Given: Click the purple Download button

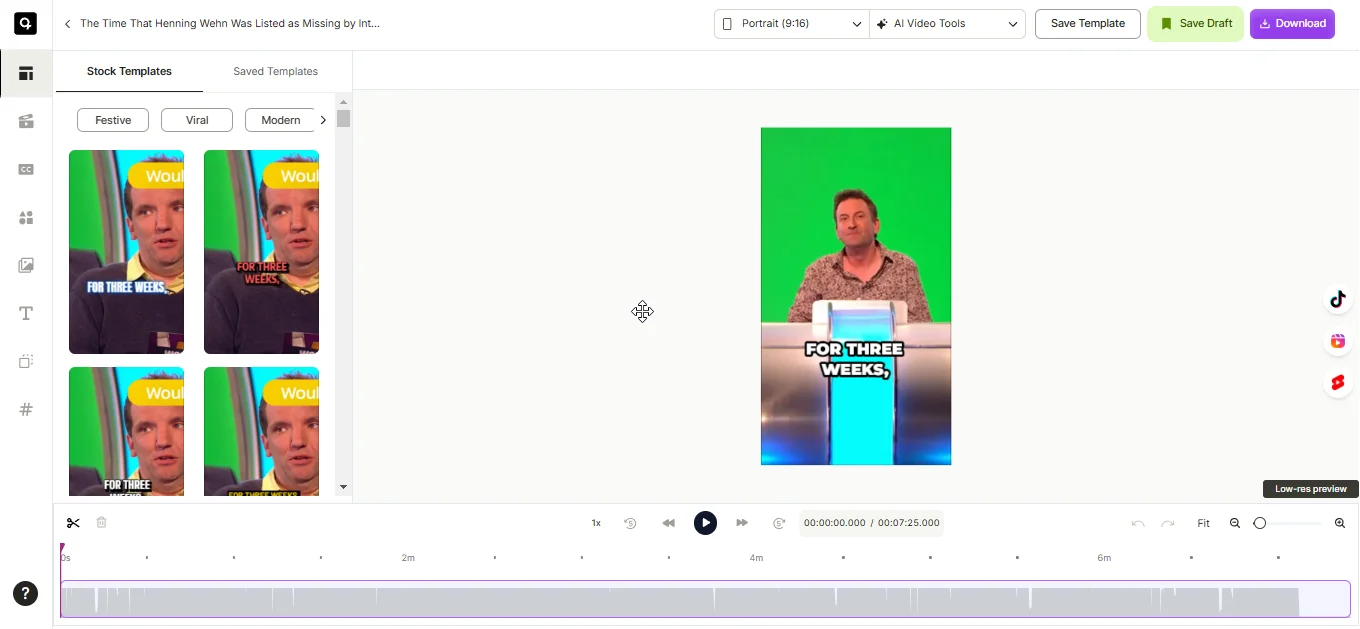Looking at the screenshot, I should click(x=1292, y=24).
